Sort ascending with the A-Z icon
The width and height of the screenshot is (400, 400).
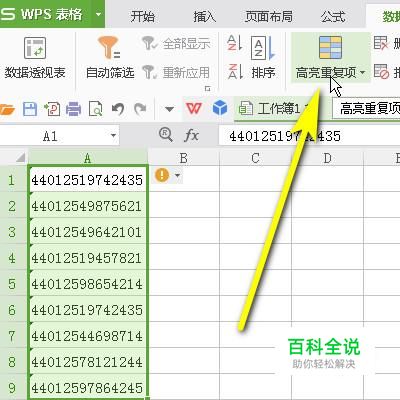click(235, 43)
